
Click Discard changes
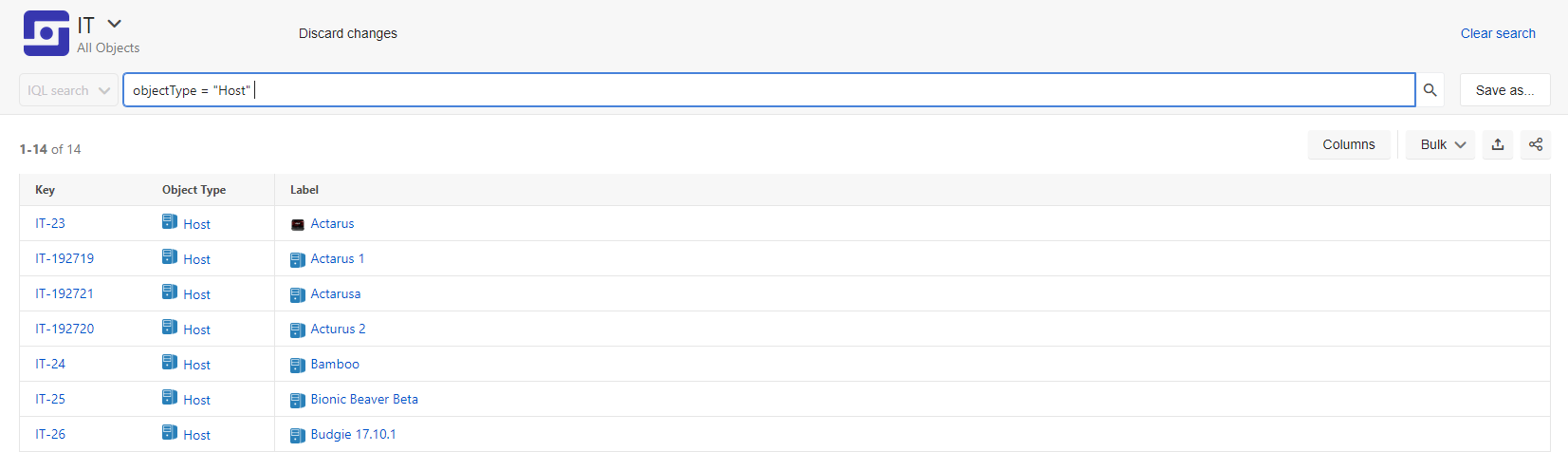[x=348, y=33]
